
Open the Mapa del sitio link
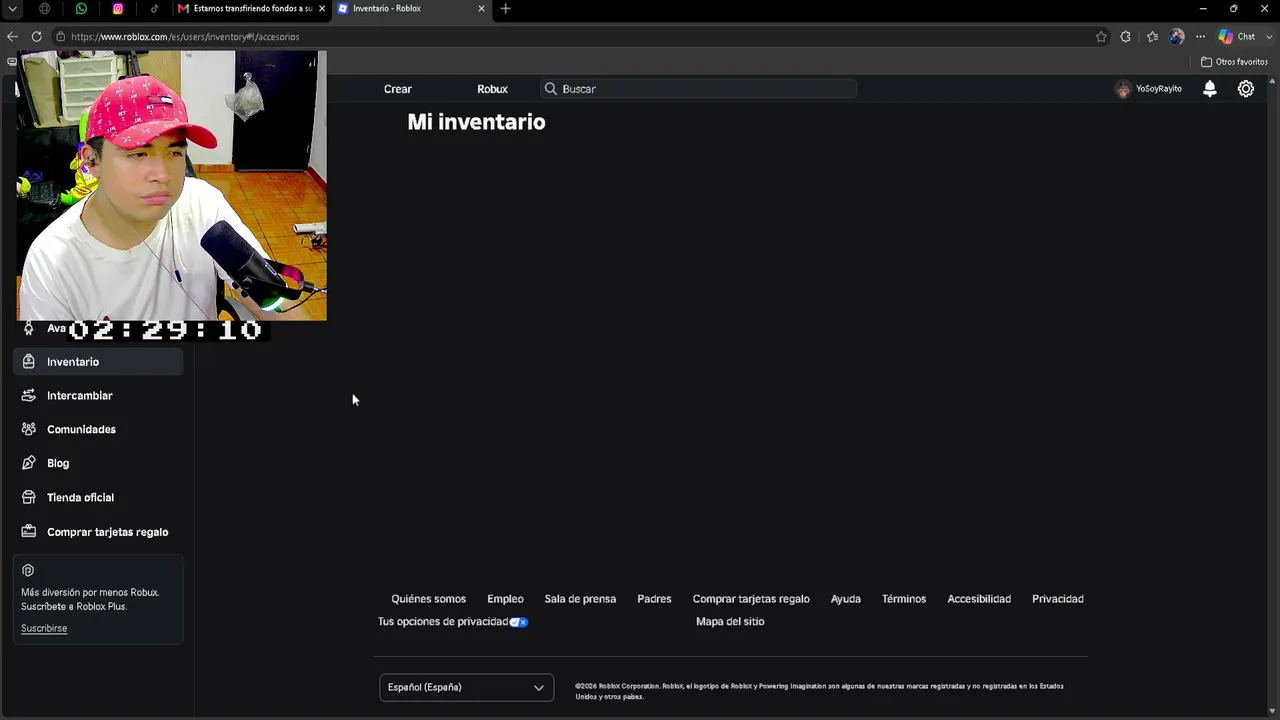pyautogui.click(x=730, y=622)
